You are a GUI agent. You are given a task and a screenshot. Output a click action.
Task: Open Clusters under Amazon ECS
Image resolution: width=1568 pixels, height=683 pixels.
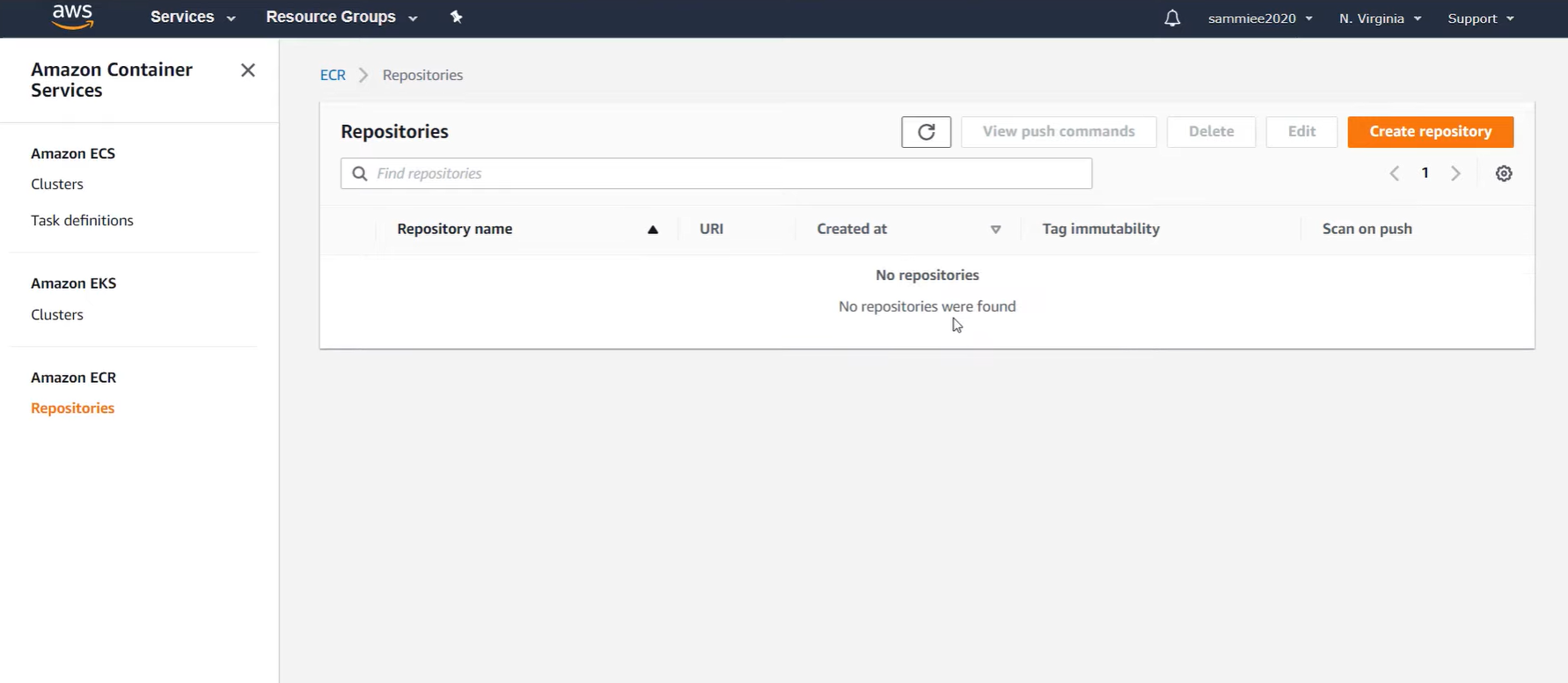point(57,184)
